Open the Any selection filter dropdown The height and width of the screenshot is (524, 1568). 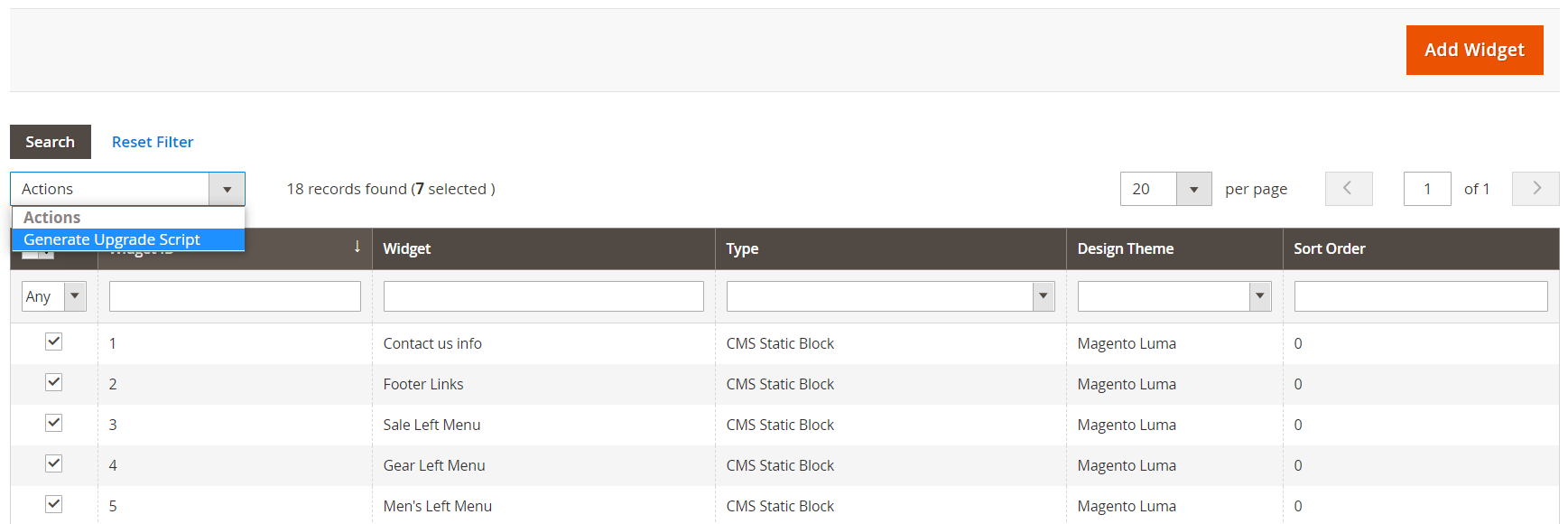point(54,296)
